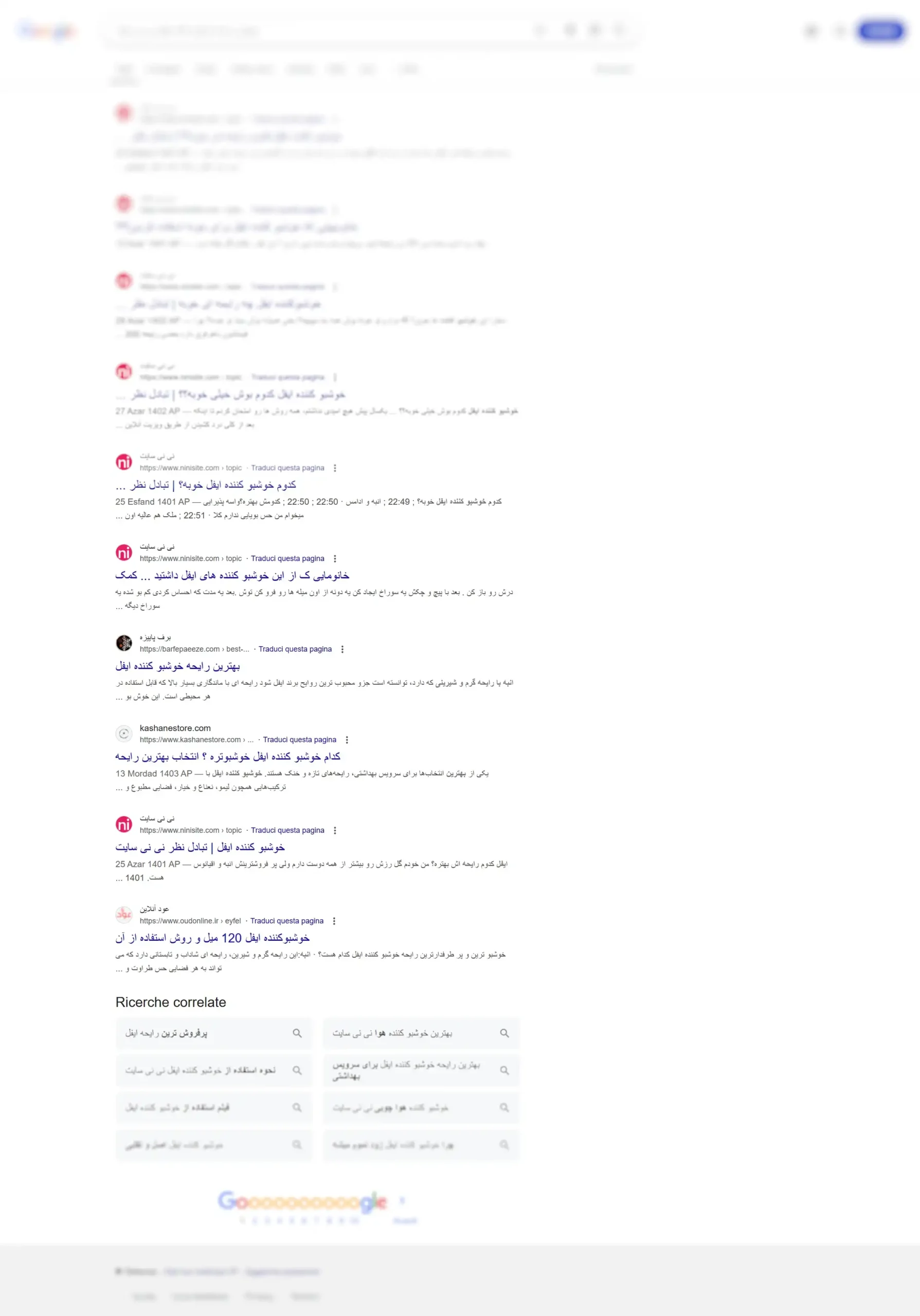Click 'Traduci questa pagina' for kashanestore.com result
The width and height of the screenshot is (920, 1316).
[300, 739]
